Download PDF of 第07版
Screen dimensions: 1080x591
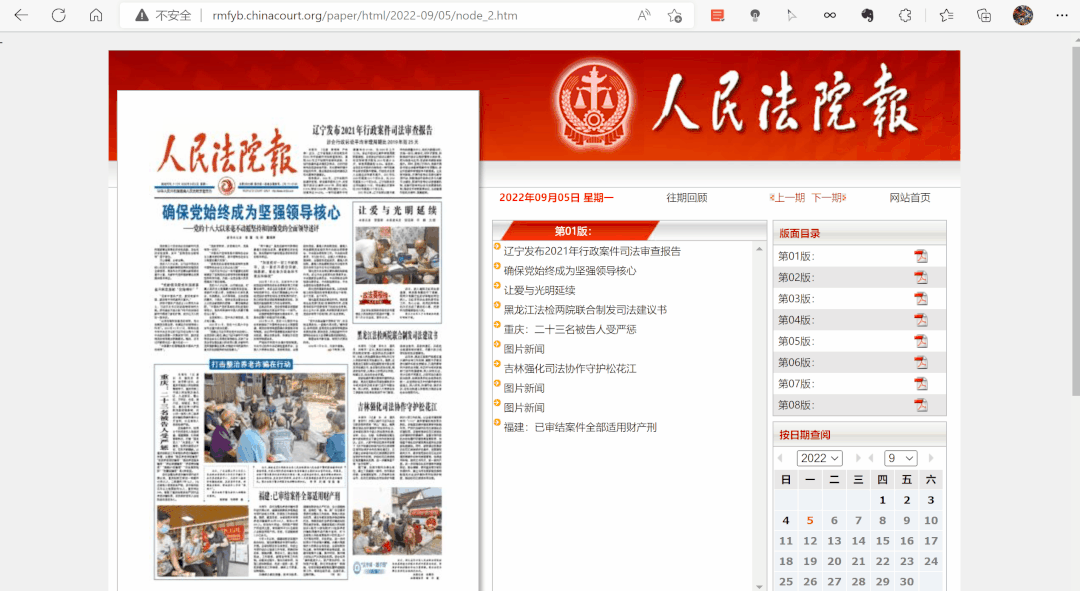pos(921,384)
